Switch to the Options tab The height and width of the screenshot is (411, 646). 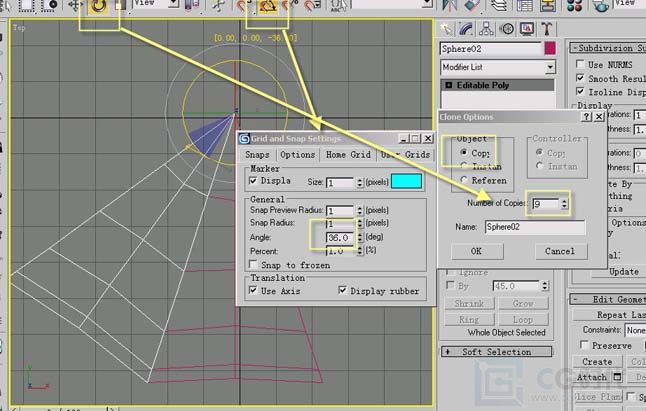coord(297,155)
